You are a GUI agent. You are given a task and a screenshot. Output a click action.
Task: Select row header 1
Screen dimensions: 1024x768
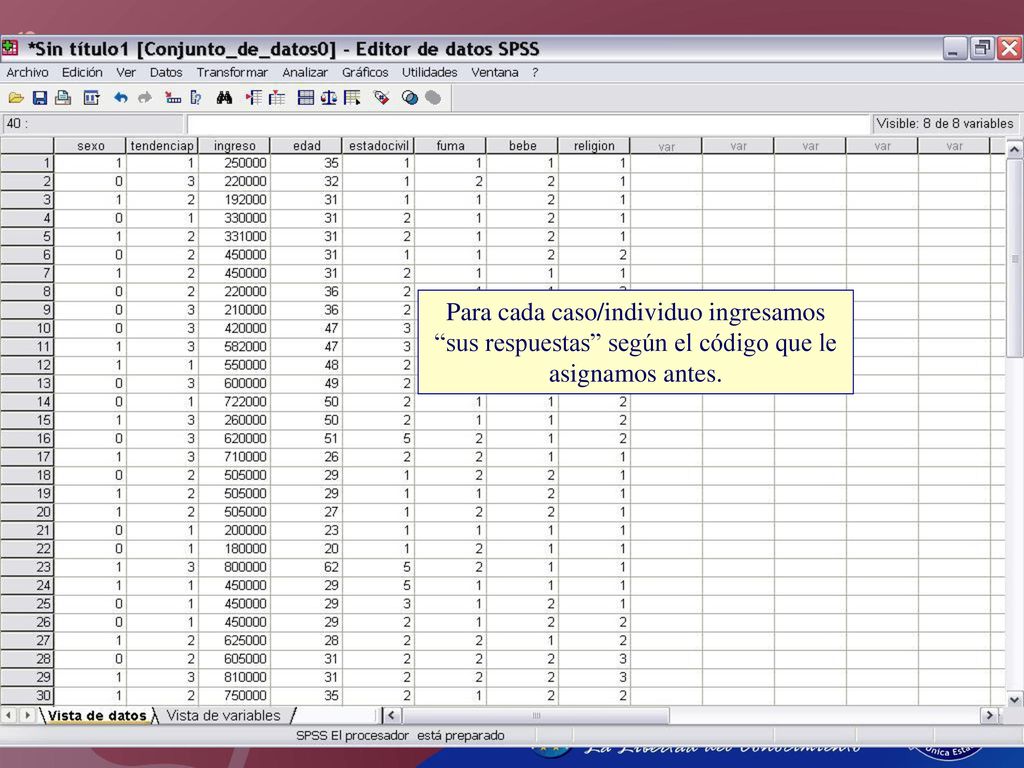[x=27, y=163]
